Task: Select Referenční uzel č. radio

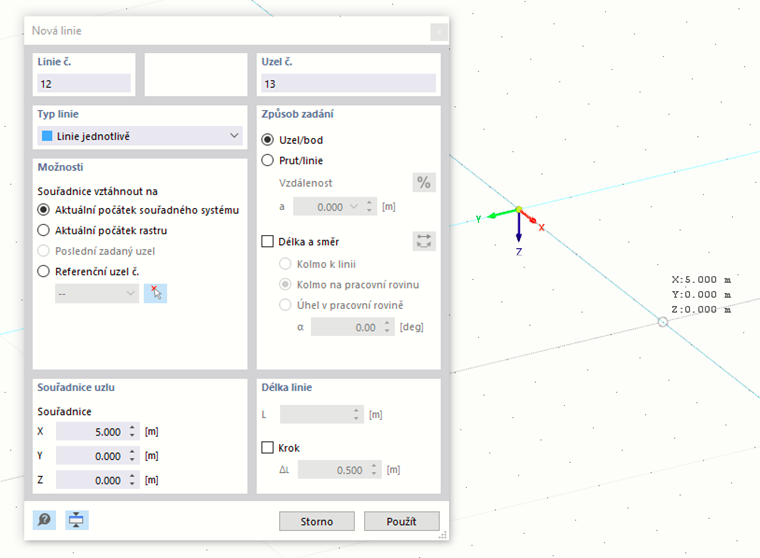Action: 44,271
